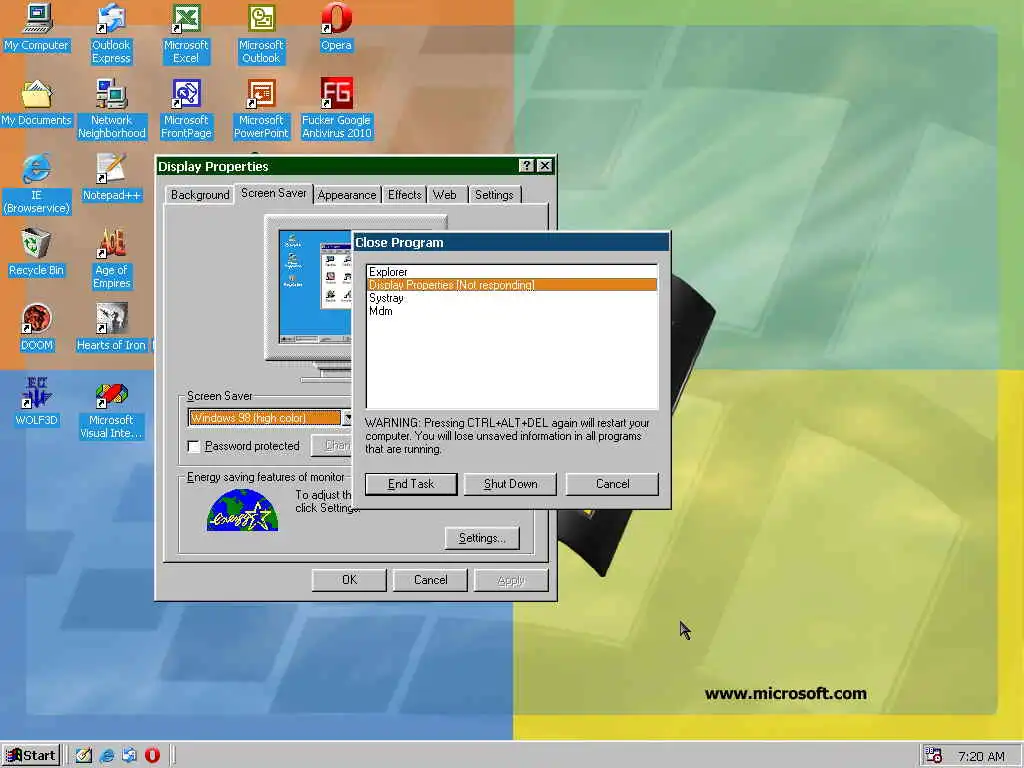Viewport: 1024px width, 768px height.
Task: Click energy saving Settings... button
Action: click(x=482, y=538)
